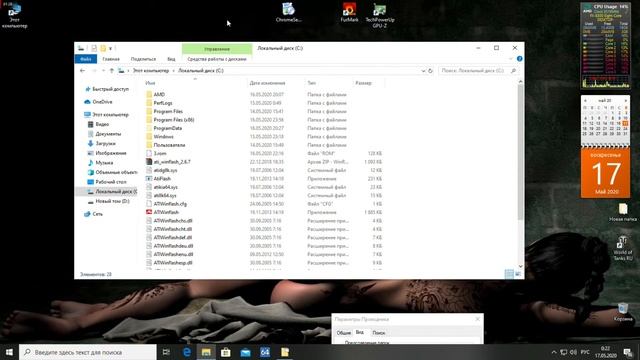Open Task View on the taskbar
The height and width of the screenshot is (360, 640).
(x=166, y=352)
